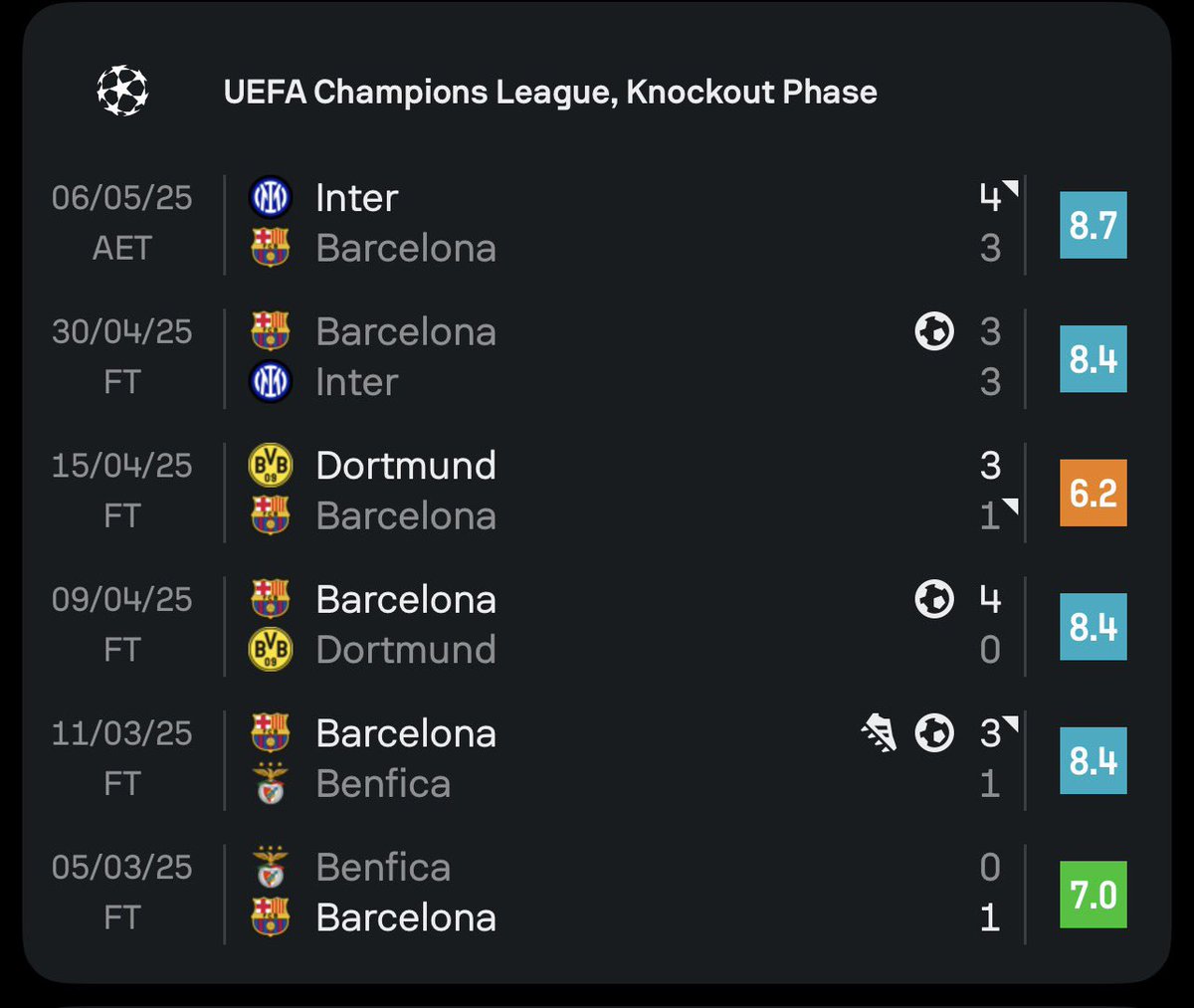The height and width of the screenshot is (1008, 1194).
Task: Select Benfica crest in 05/03/25 match
Action: (270, 867)
